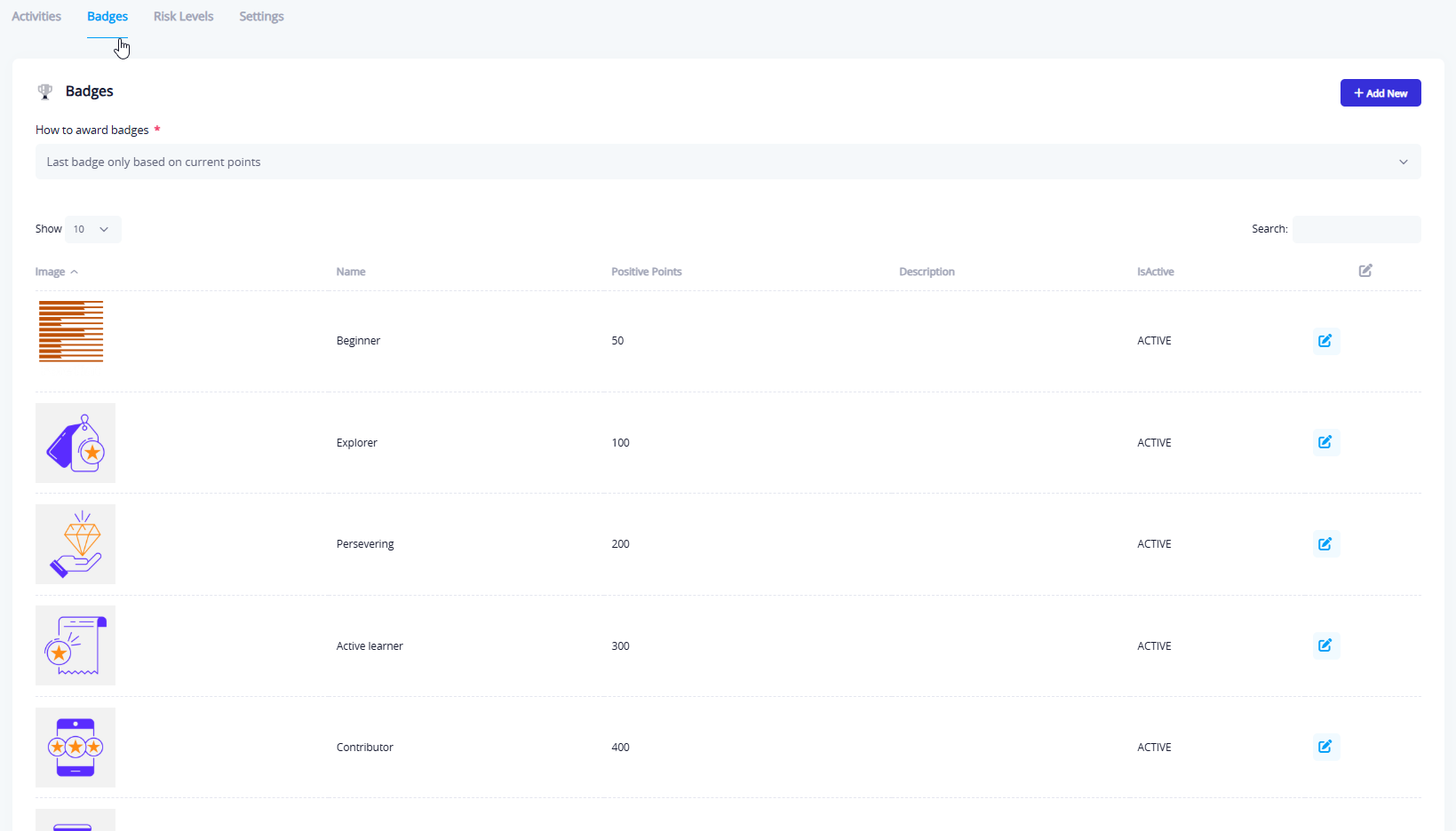Open the Risk Levels tab
Image resolution: width=1456 pixels, height=831 pixels.
183,16
